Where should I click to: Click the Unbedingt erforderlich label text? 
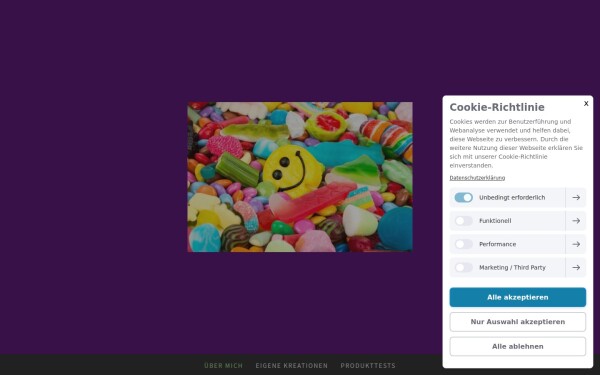[x=512, y=197]
